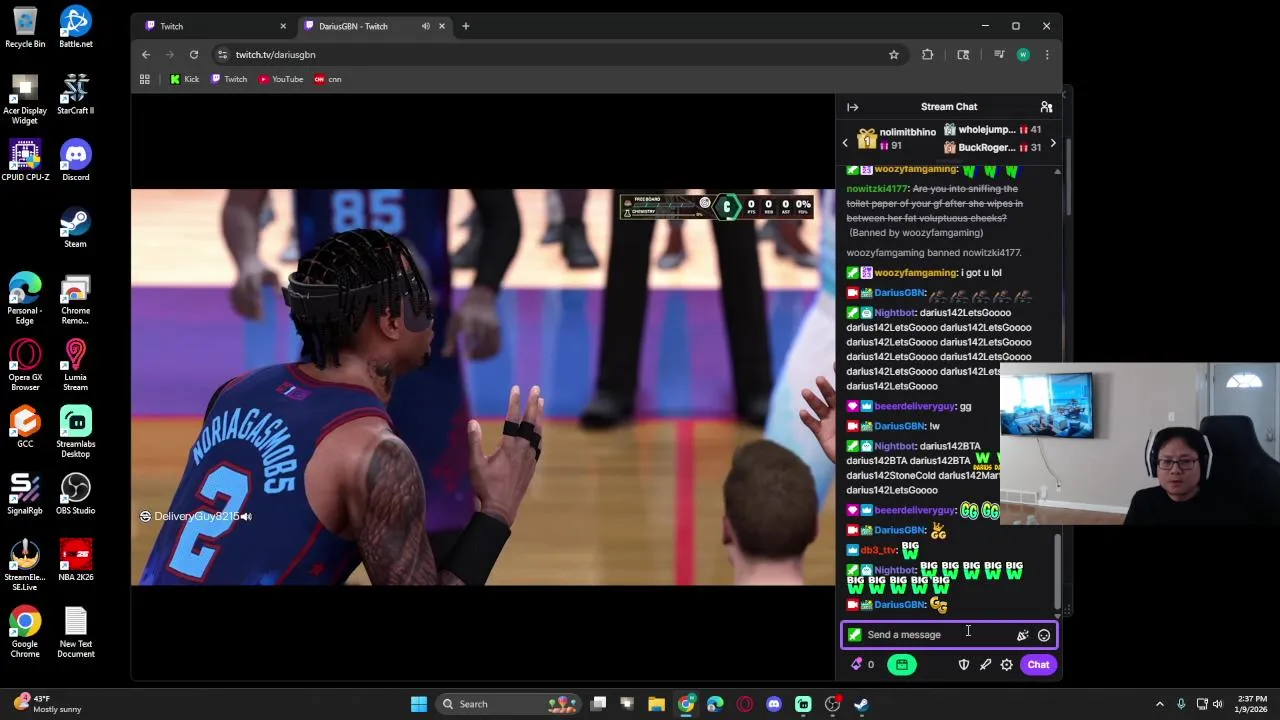Reload the Twitch page
Screen dimensions: 1280x720
(x=194, y=55)
